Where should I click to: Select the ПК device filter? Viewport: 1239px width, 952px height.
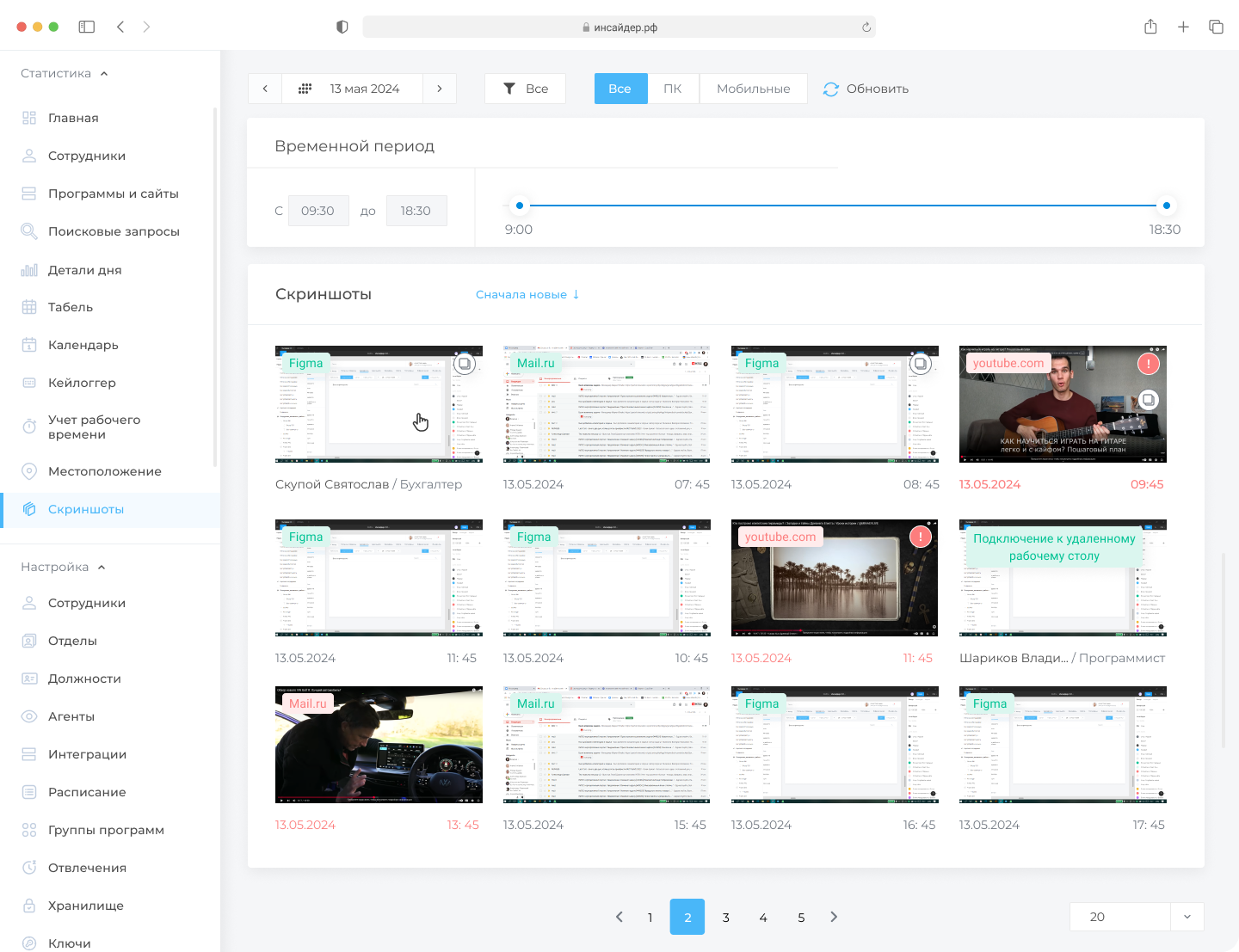[673, 89]
